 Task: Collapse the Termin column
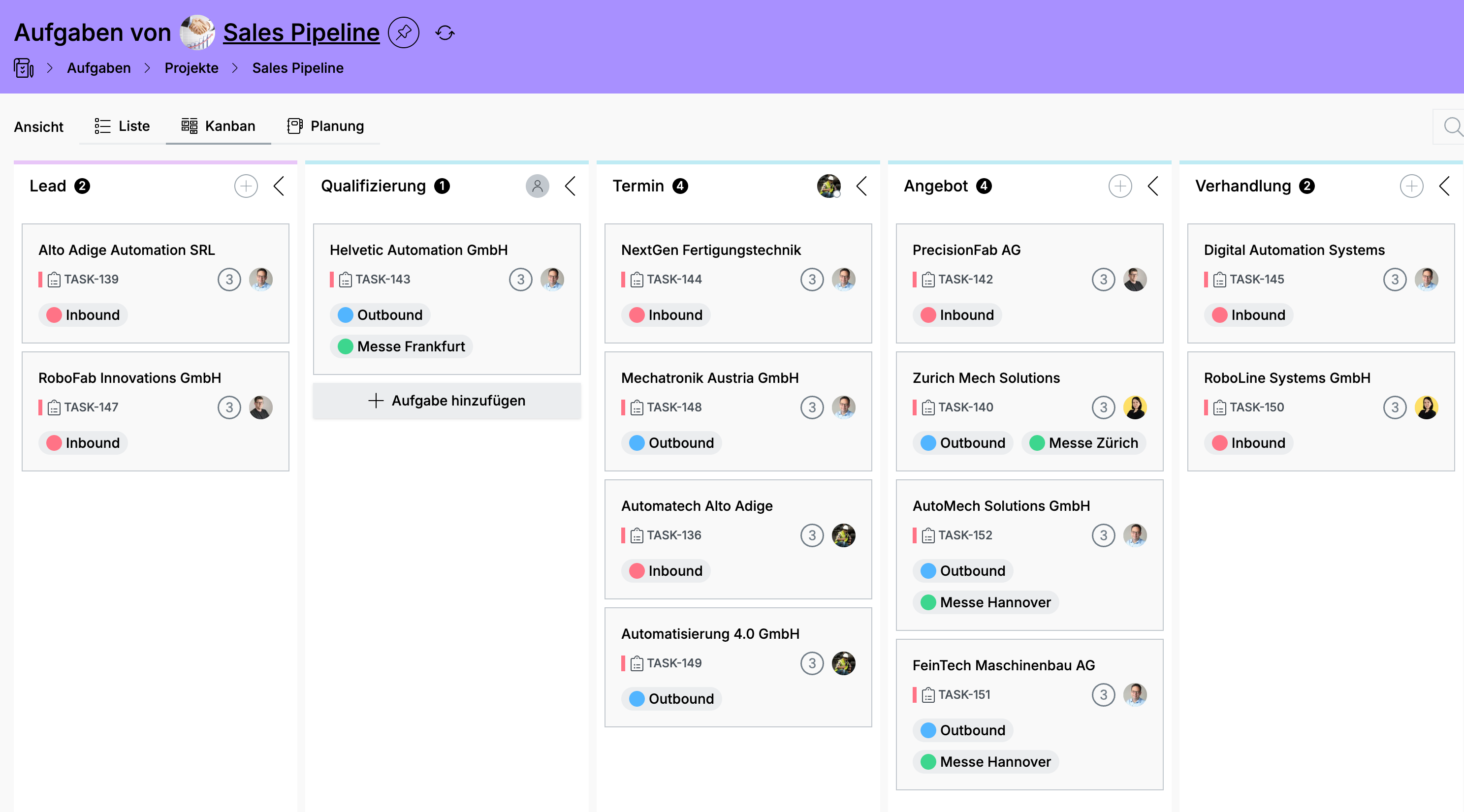point(861,186)
